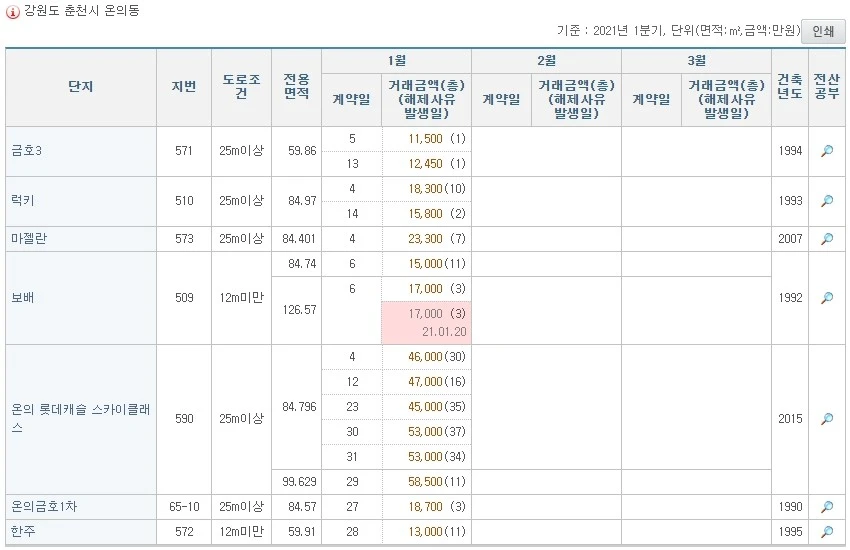
Task: Select 온의 롯데캐슬 스카이클래스 complex name
Action: point(80,418)
